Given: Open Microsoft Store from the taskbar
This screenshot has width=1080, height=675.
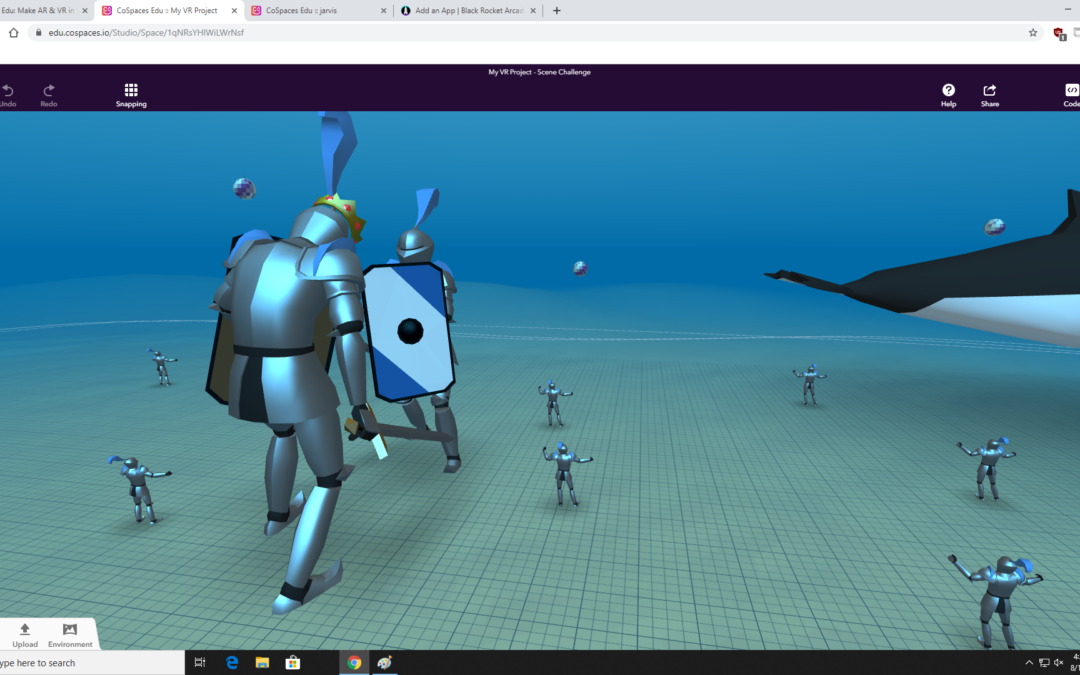Looking at the screenshot, I should [293, 663].
